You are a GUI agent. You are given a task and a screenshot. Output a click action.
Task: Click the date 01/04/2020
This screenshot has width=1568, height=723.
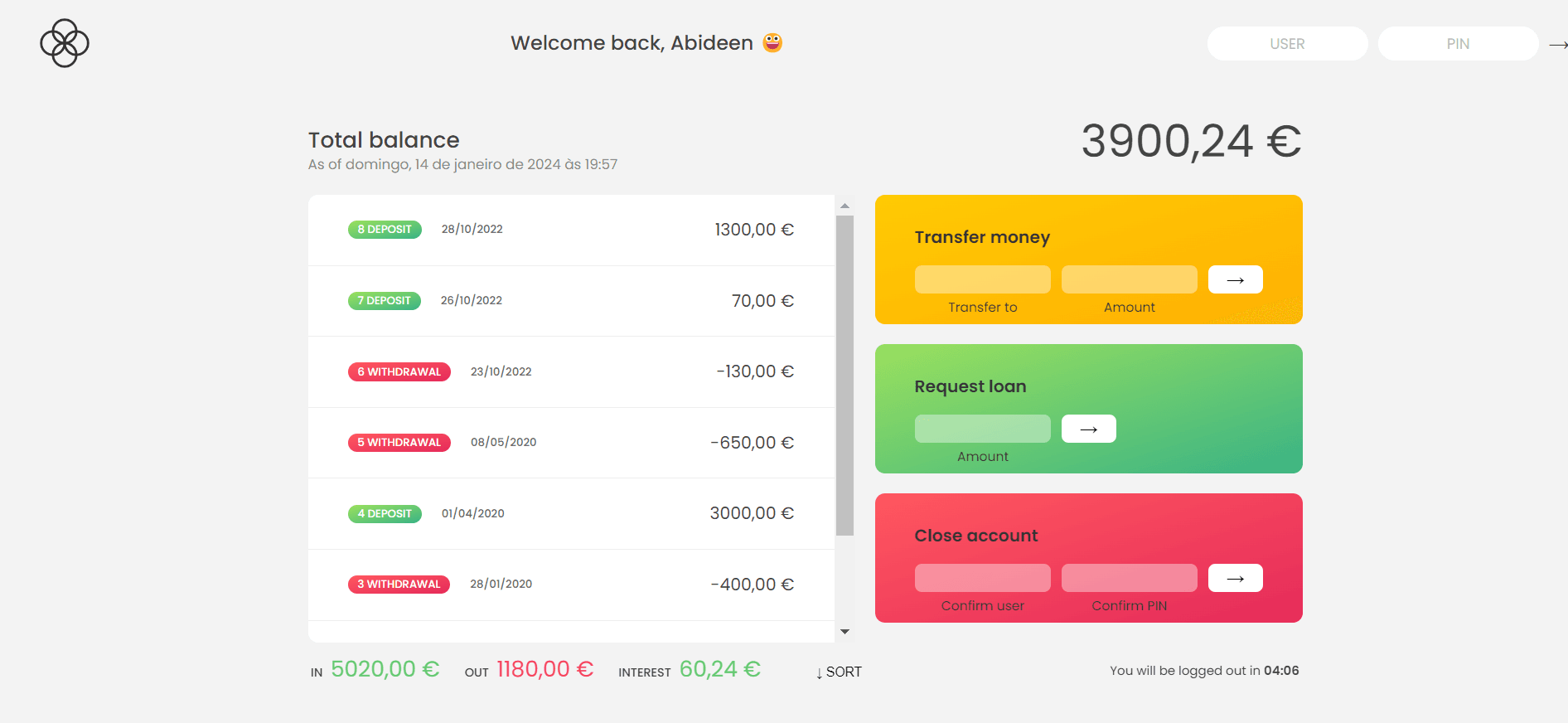tap(472, 514)
